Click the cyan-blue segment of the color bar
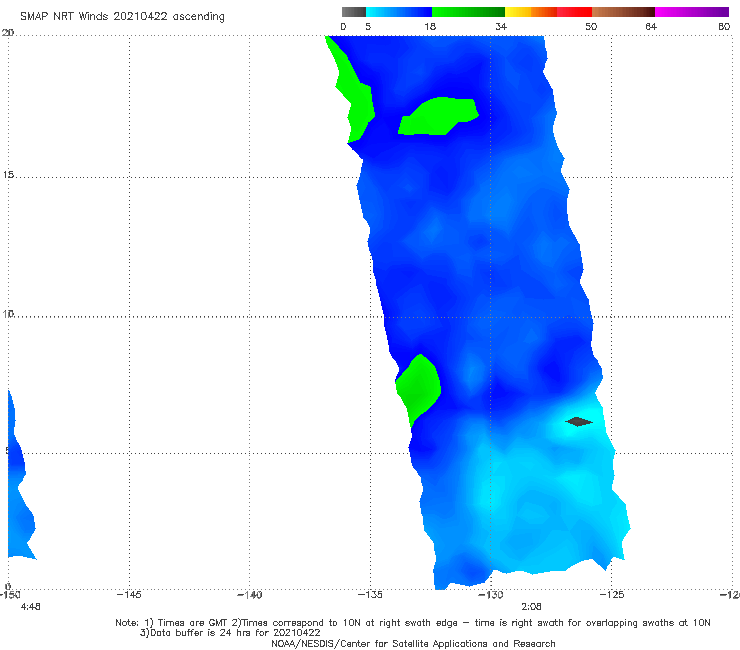 coord(399,12)
